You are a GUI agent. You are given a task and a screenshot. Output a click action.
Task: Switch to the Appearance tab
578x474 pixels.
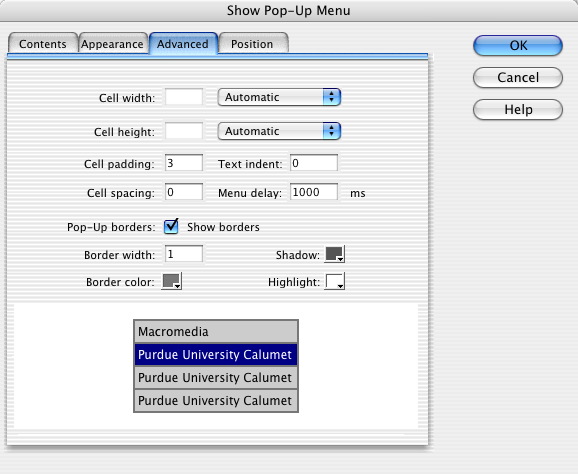[112, 44]
